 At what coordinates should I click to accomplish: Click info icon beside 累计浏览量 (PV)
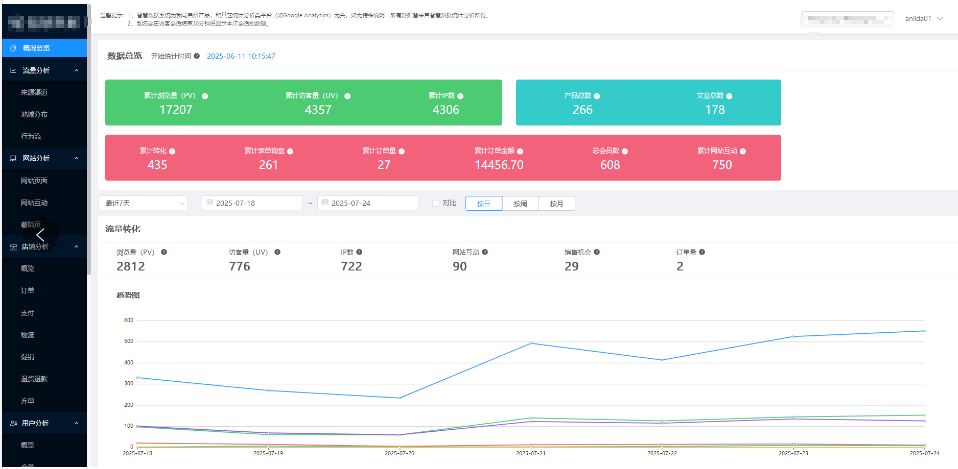204,96
